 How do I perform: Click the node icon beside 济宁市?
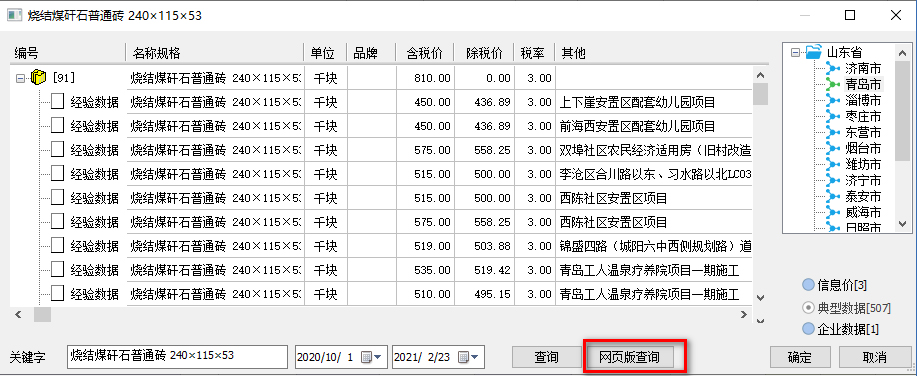tap(833, 180)
